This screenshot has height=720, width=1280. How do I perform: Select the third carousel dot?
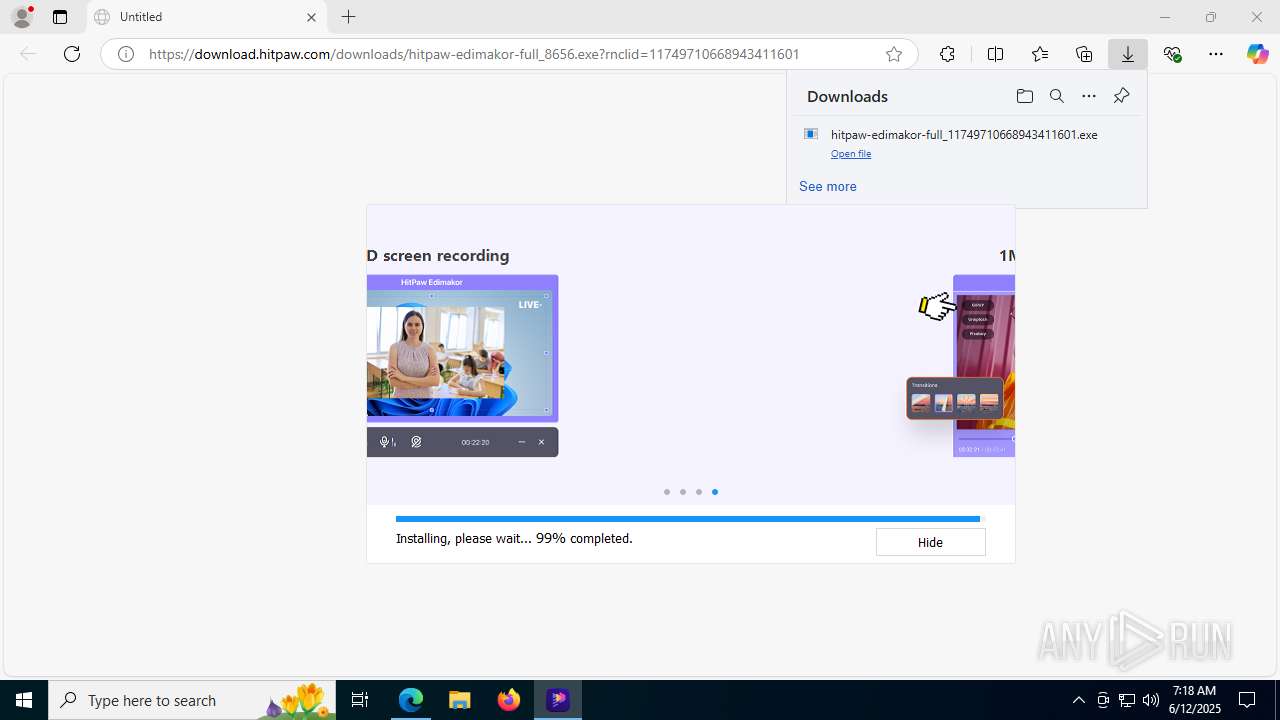point(699,492)
